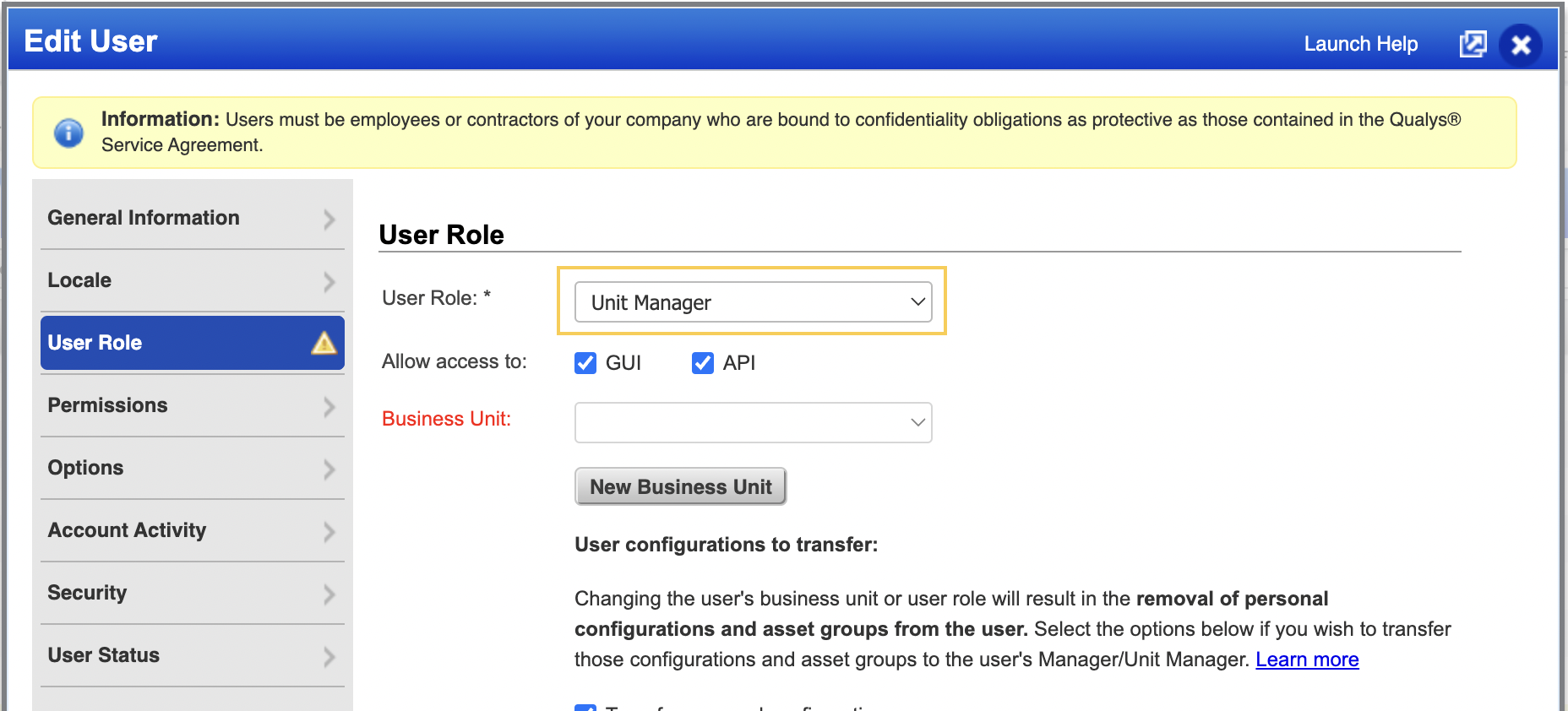Open the Business Unit dropdown
This screenshot has height=711, width=1568.
pos(753,422)
